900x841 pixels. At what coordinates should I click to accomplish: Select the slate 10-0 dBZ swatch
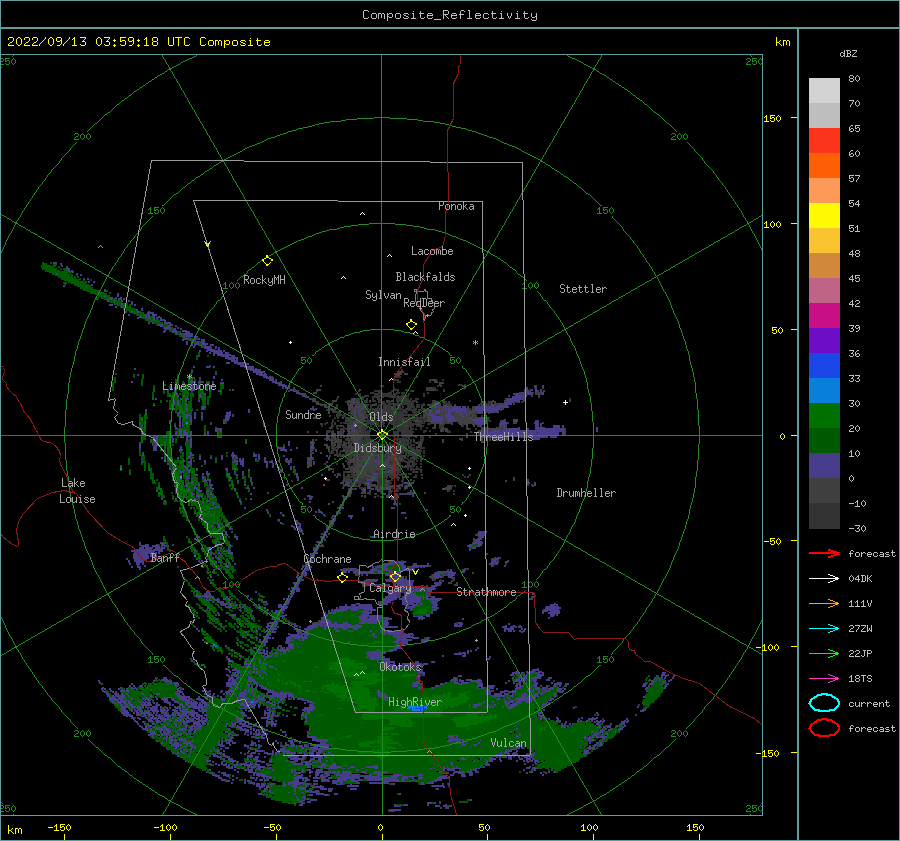(824, 466)
